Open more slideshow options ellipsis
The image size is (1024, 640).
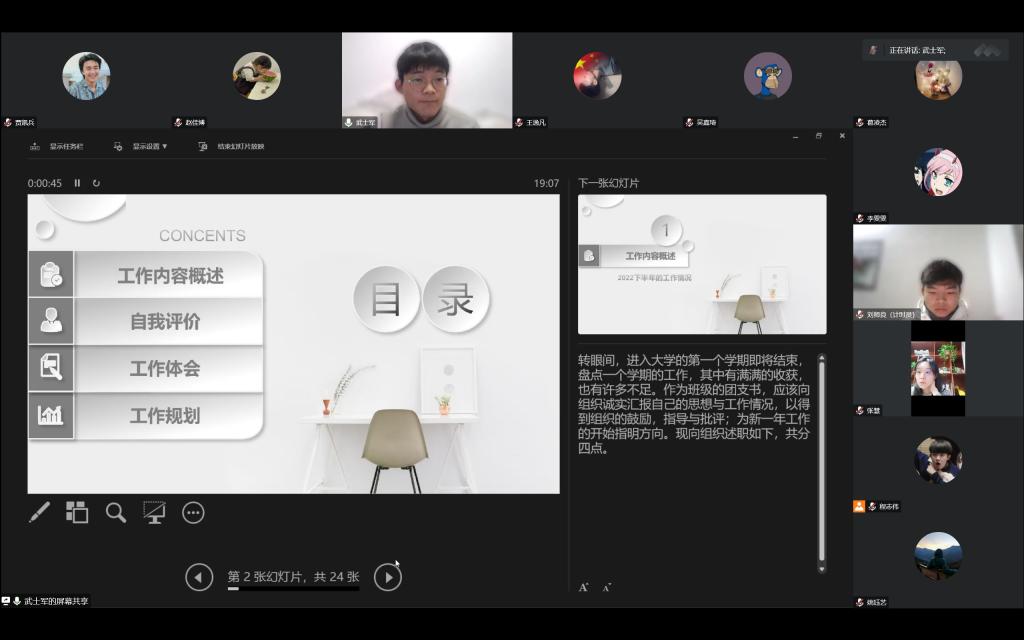pyautogui.click(x=193, y=513)
